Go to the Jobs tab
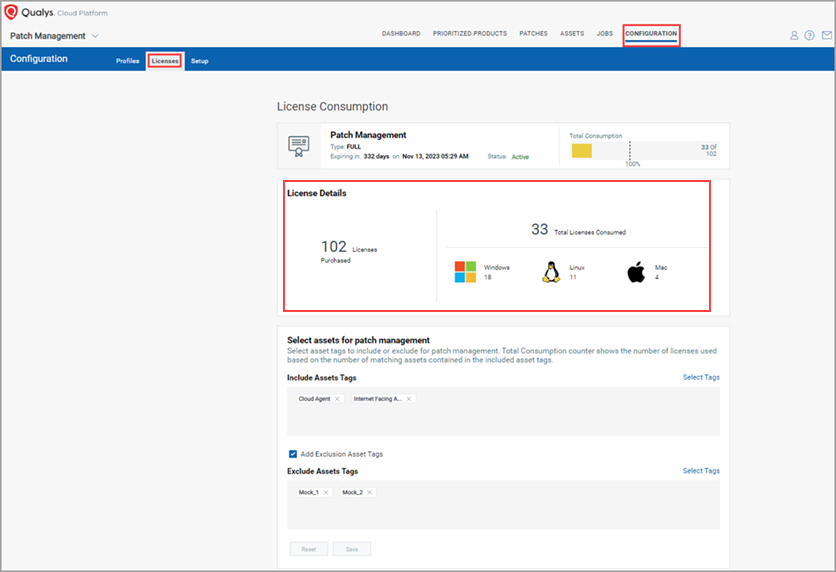 tap(605, 34)
